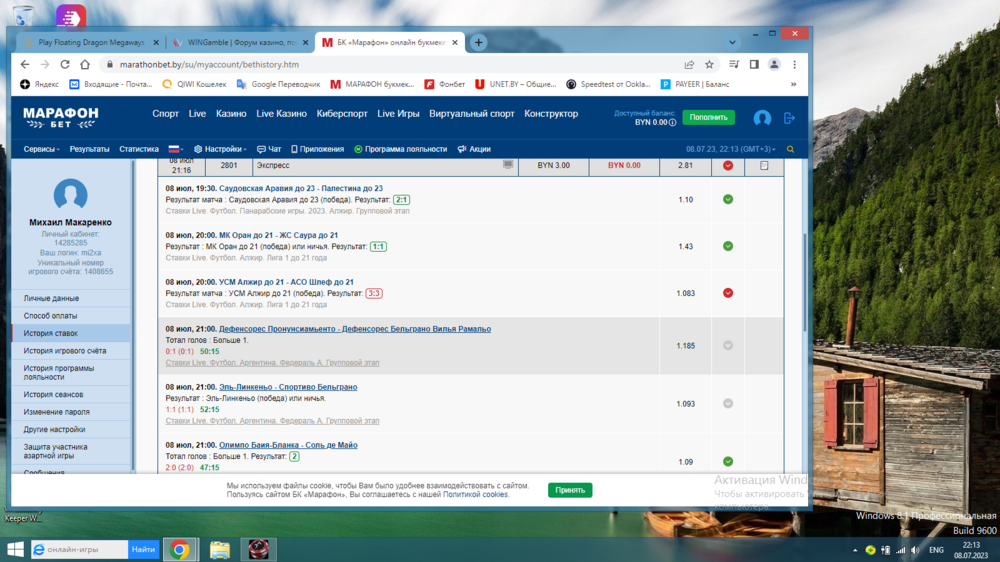Reload the page using the browser refresh icon
The width and height of the screenshot is (1000, 562).
tap(65, 64)
